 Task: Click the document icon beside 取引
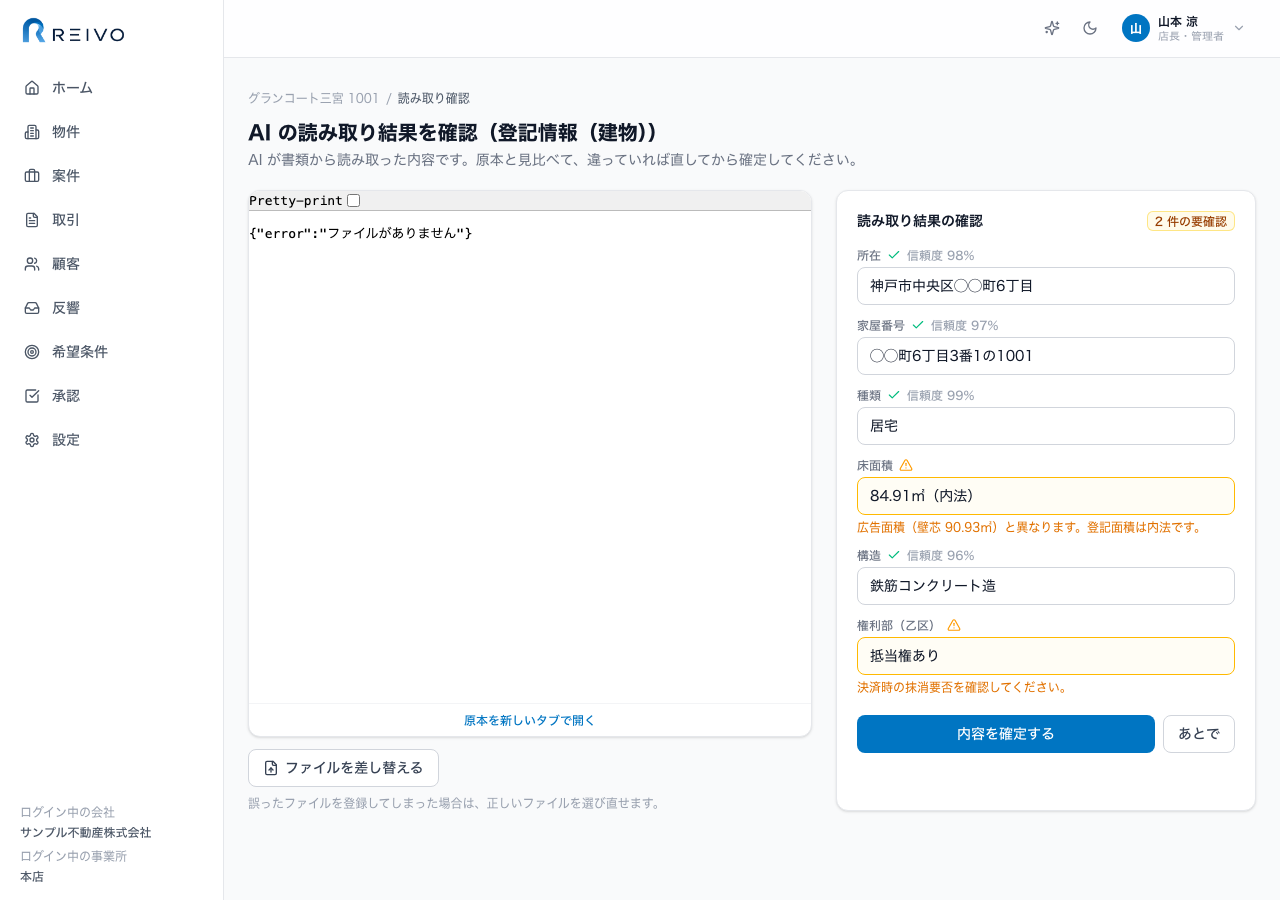click(32, 220)
